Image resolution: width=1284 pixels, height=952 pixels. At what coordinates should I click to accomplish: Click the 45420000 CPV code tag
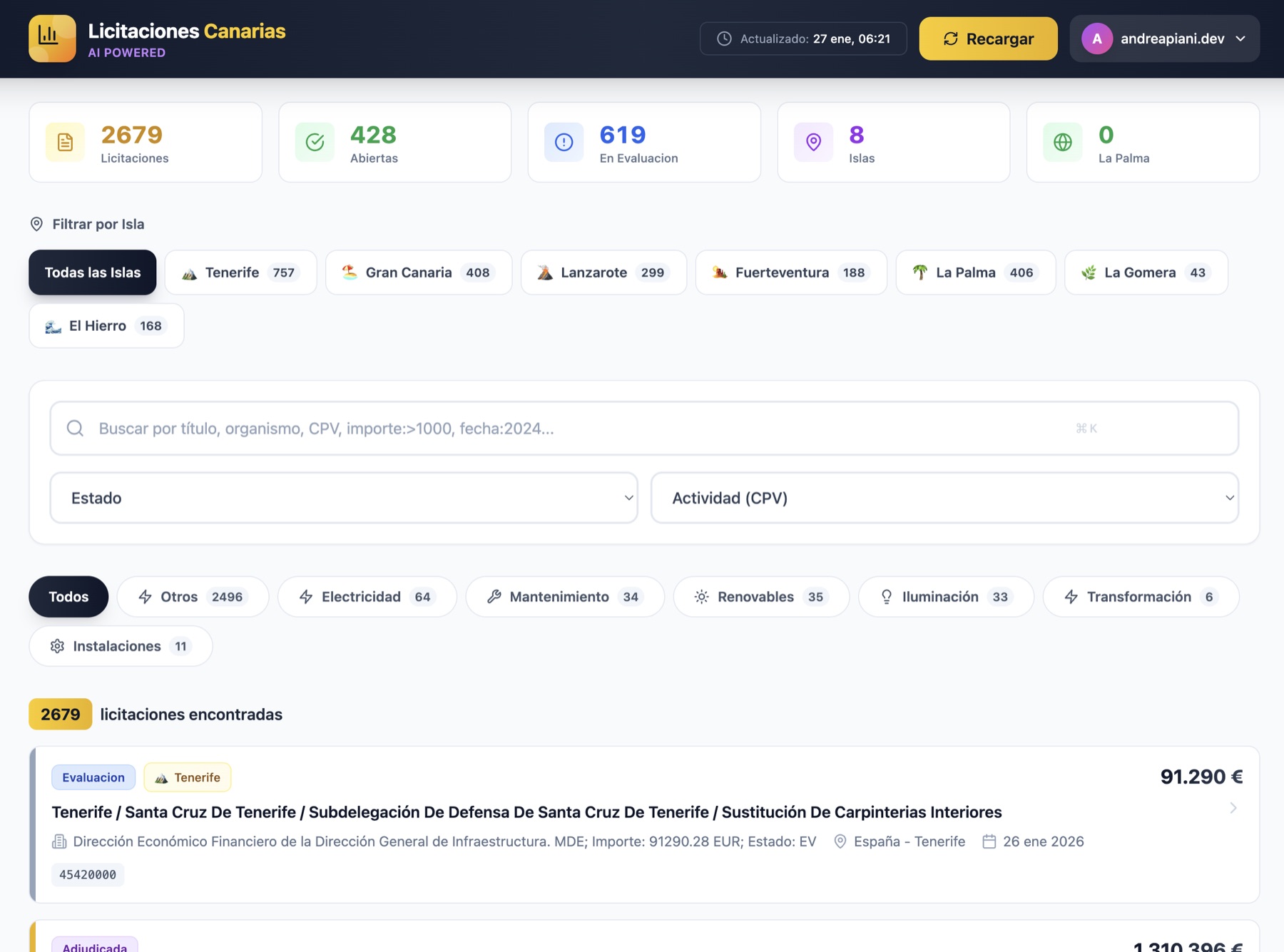[88, 874]
